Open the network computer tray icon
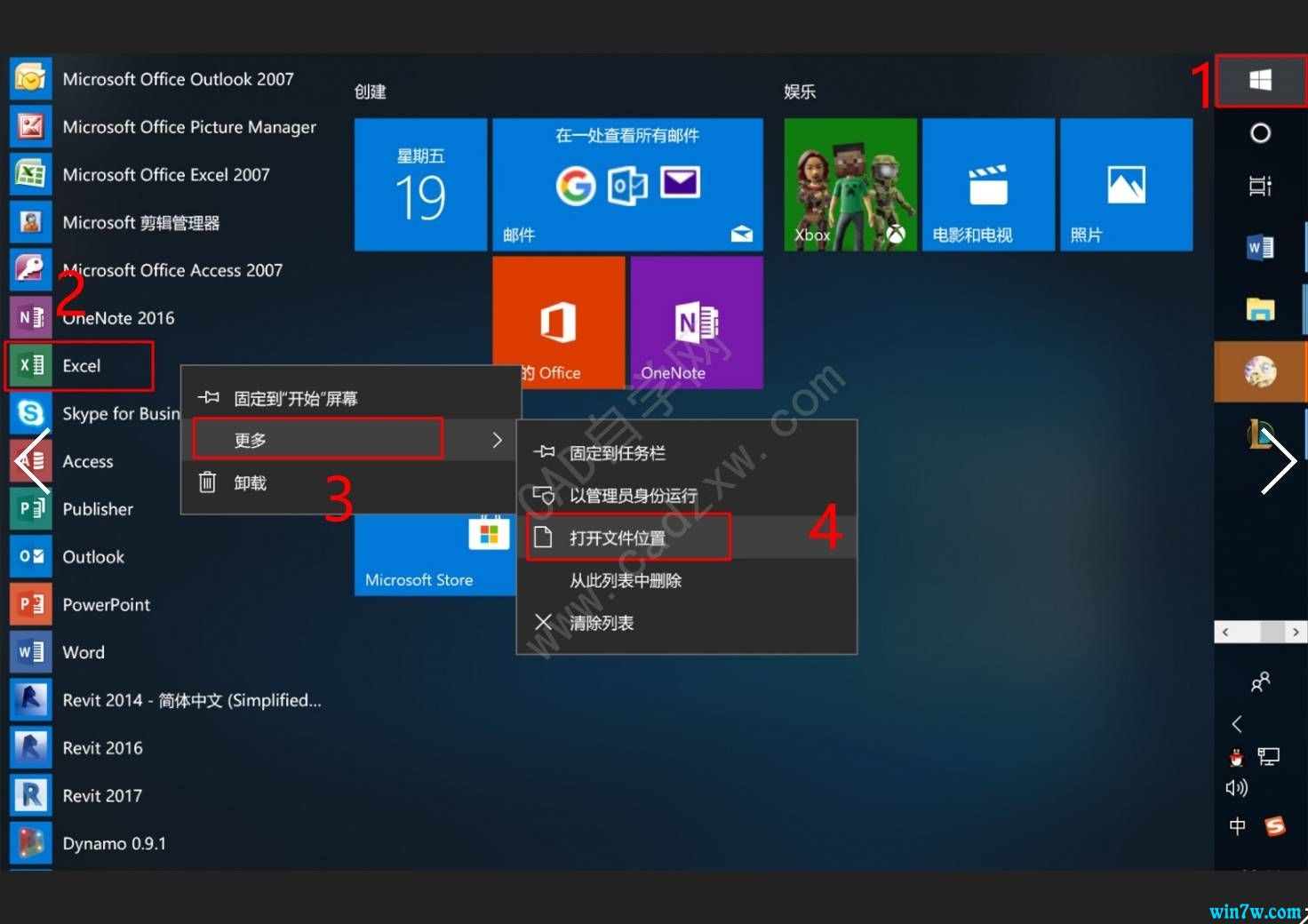This screenshot has width=1308, height=924. [1268, 757]
